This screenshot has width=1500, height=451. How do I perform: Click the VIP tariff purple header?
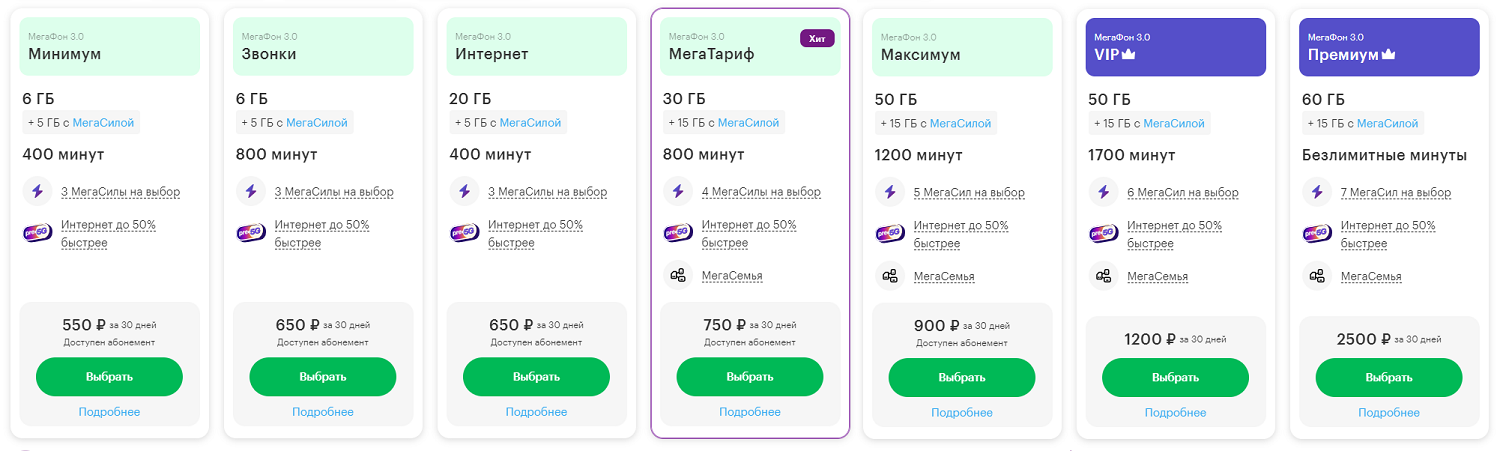coord(1175,46)
